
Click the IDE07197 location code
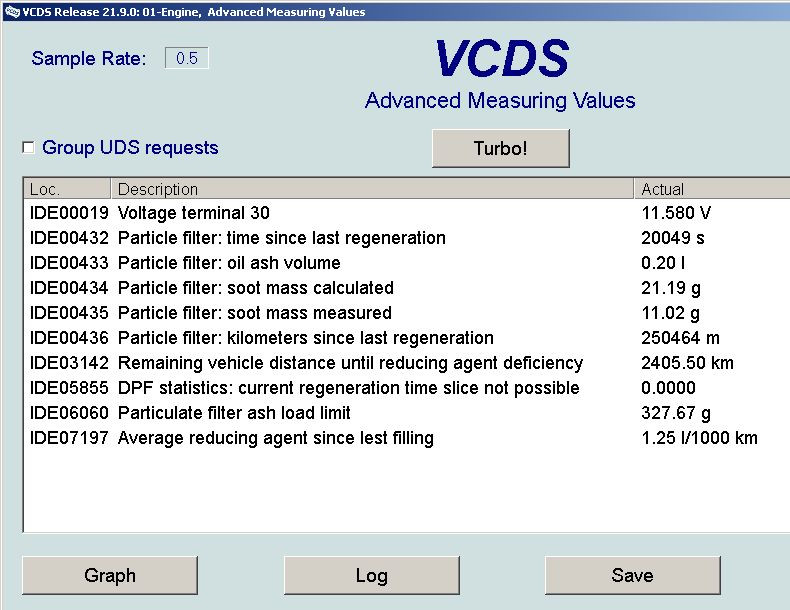point(69,438)
